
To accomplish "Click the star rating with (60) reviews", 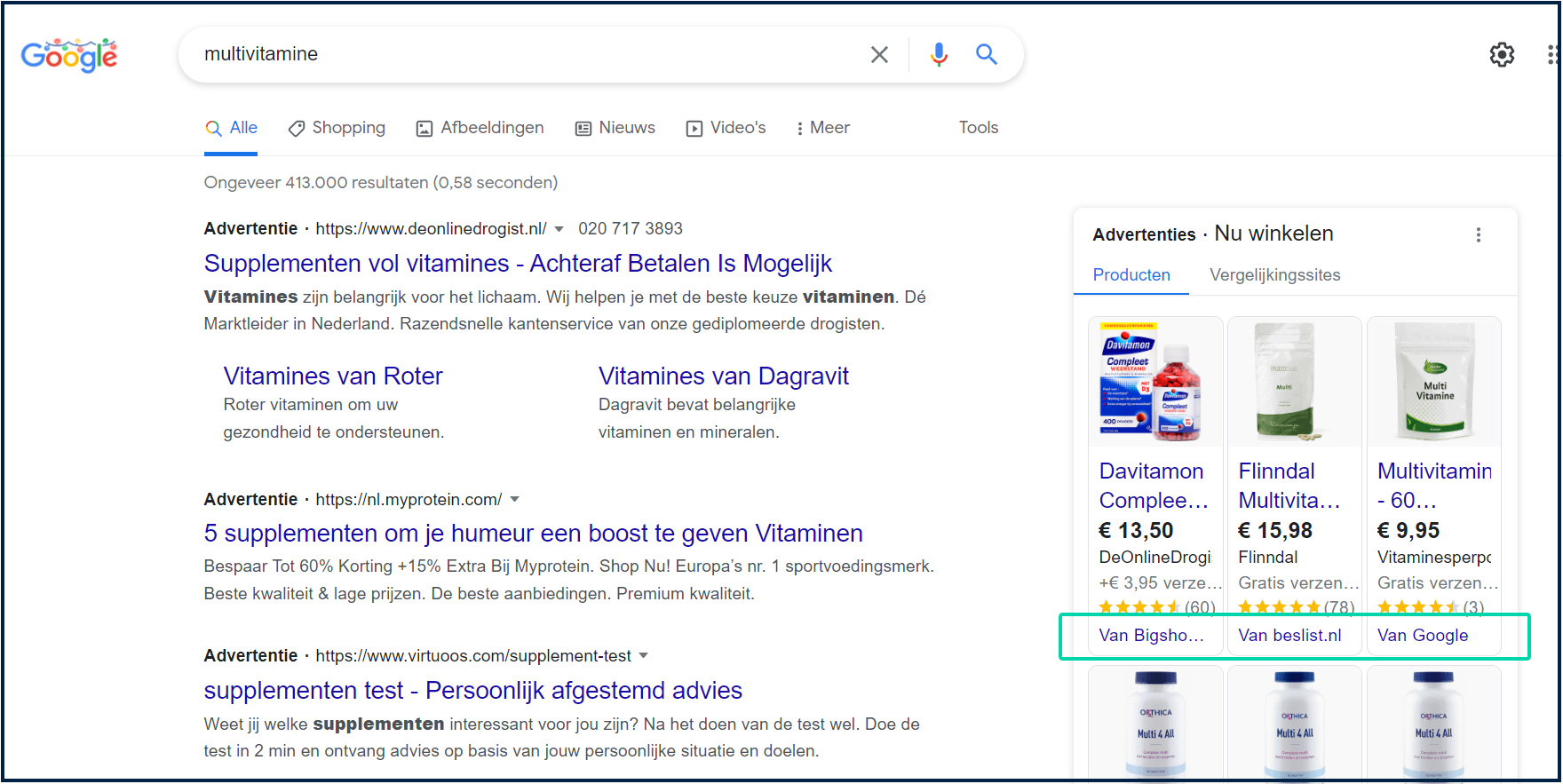I will click(x=1157, y=607).
